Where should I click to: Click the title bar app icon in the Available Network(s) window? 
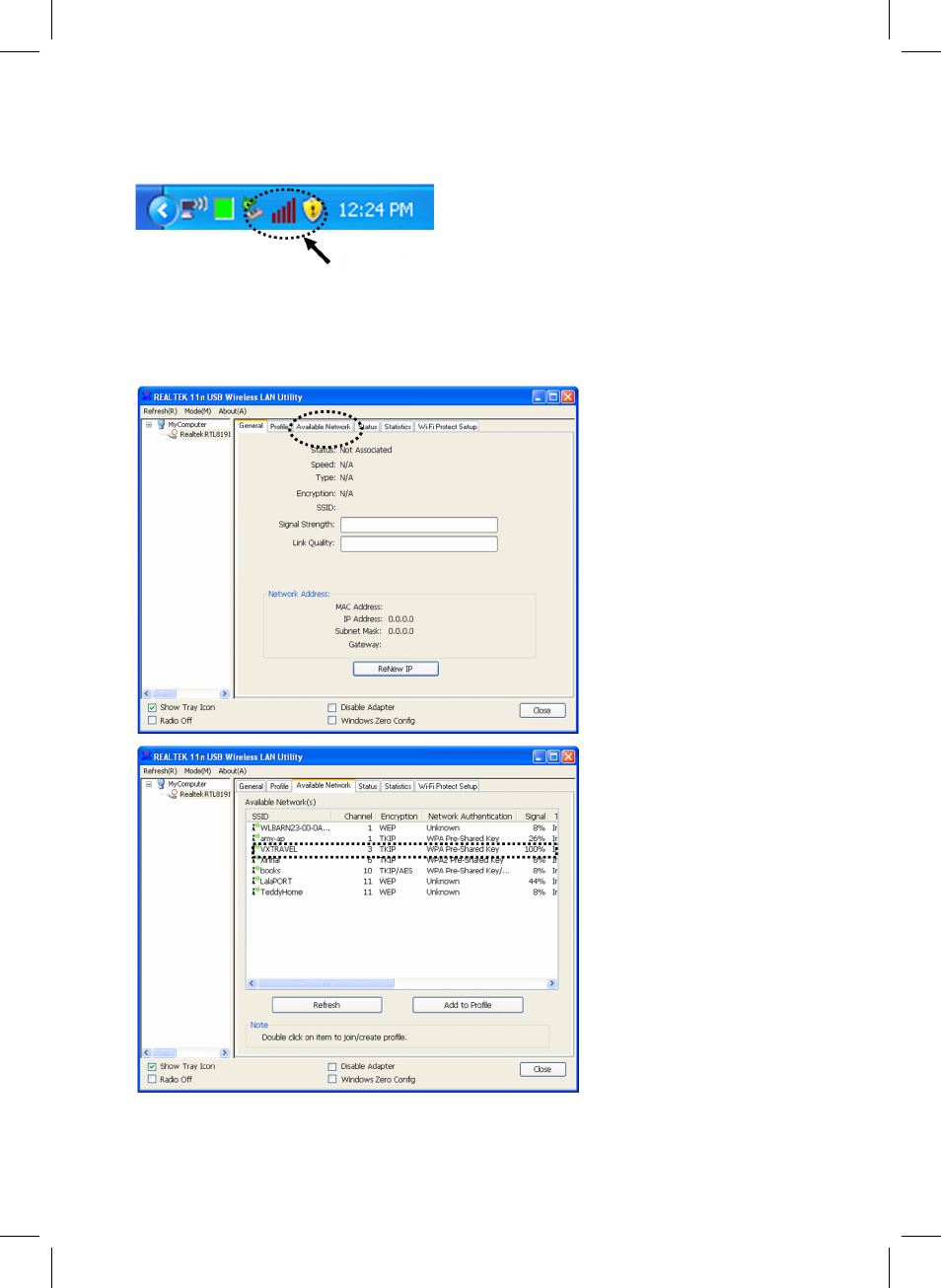146,756
